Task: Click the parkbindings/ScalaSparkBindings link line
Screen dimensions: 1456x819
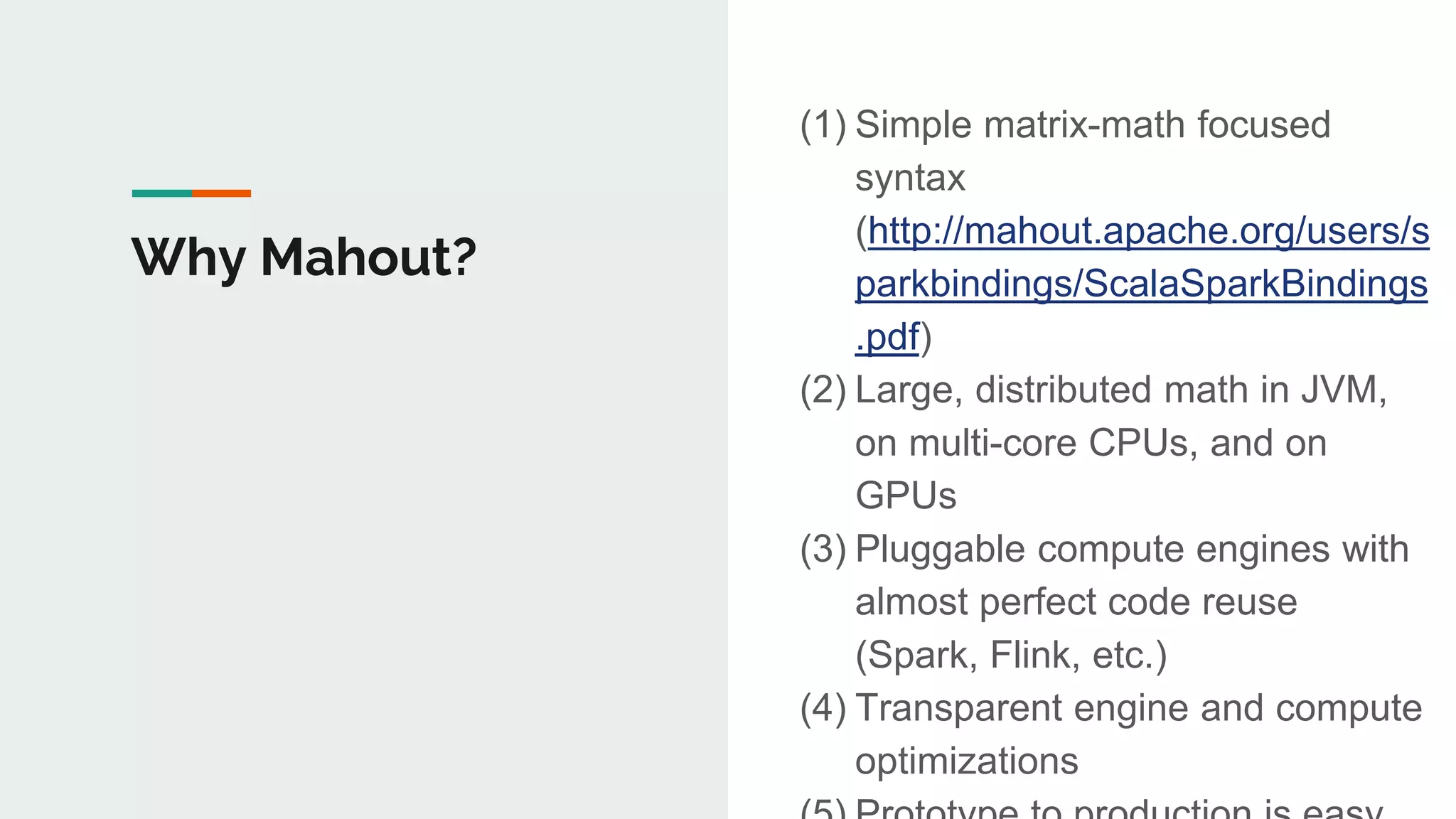Action: 1141,284
